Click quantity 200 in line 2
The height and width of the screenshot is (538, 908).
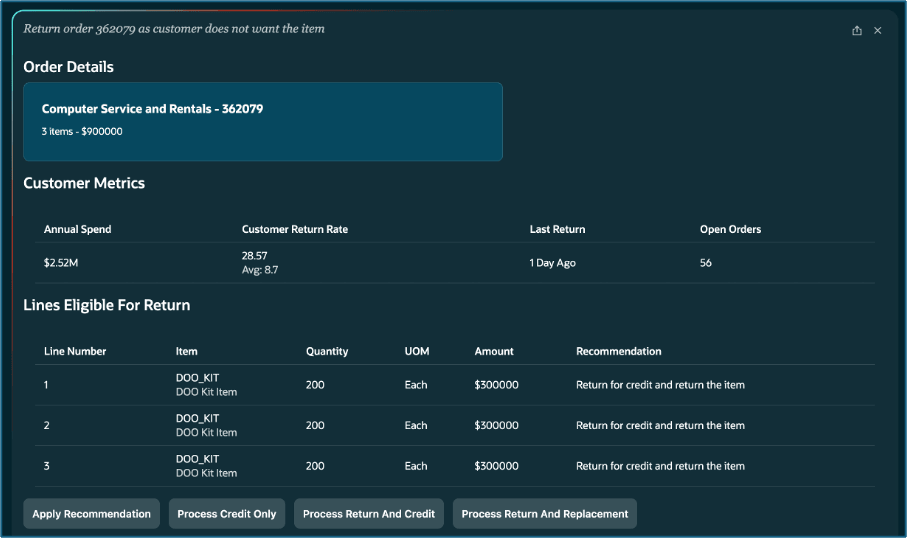(x=315, y=426)
